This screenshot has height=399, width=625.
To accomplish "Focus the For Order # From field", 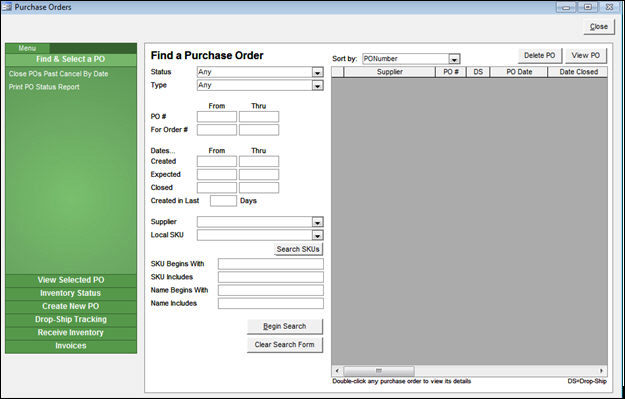I will coord(217,130).
